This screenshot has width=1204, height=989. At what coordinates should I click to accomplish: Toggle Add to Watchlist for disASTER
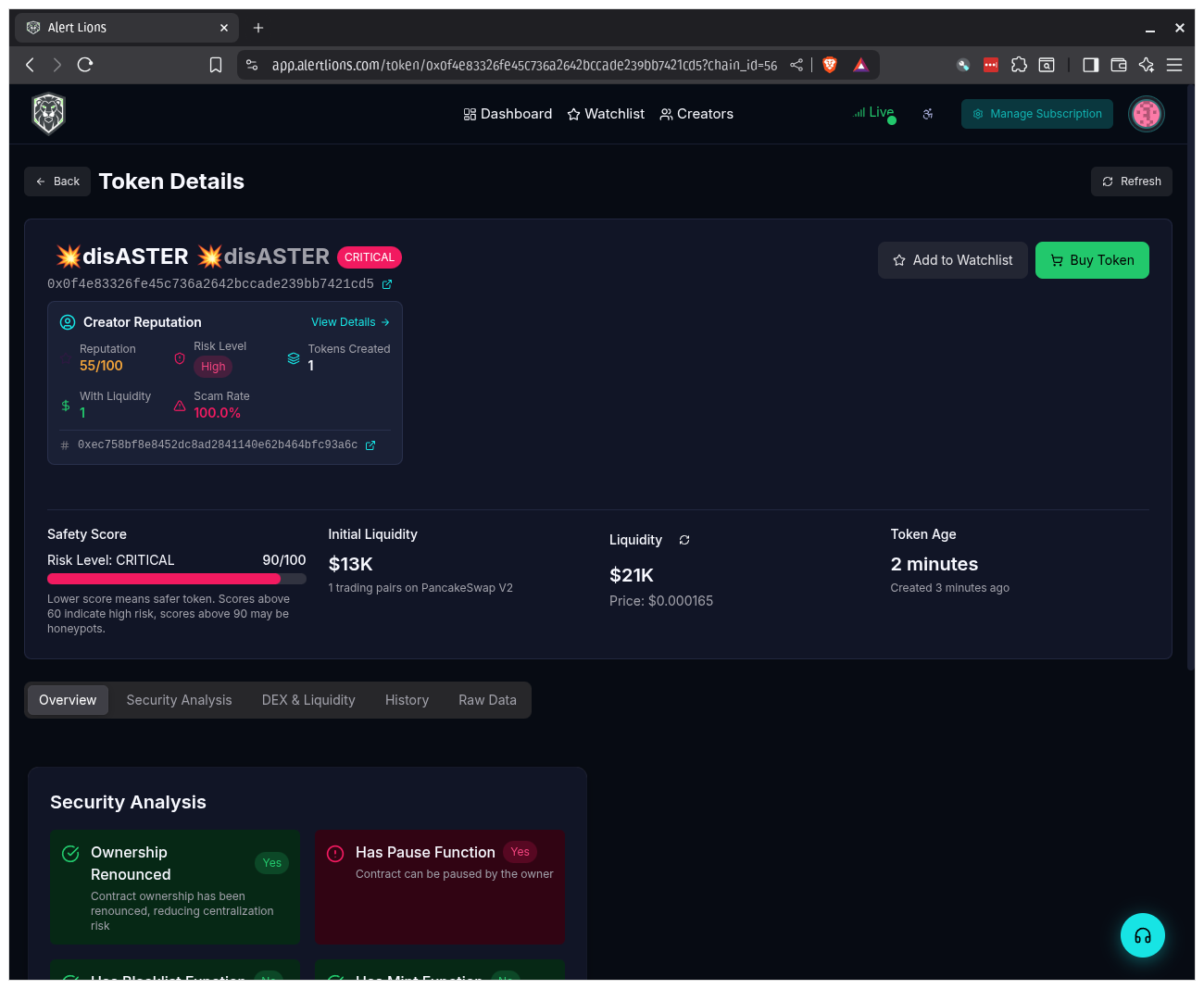tap(952, 260)
